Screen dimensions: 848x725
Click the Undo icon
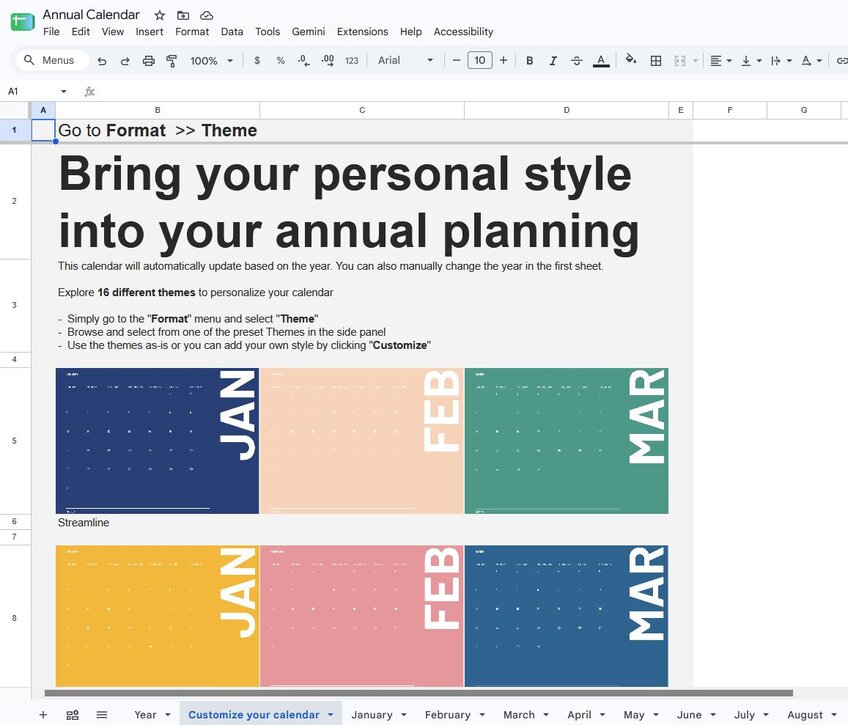[x=102, y=61]
